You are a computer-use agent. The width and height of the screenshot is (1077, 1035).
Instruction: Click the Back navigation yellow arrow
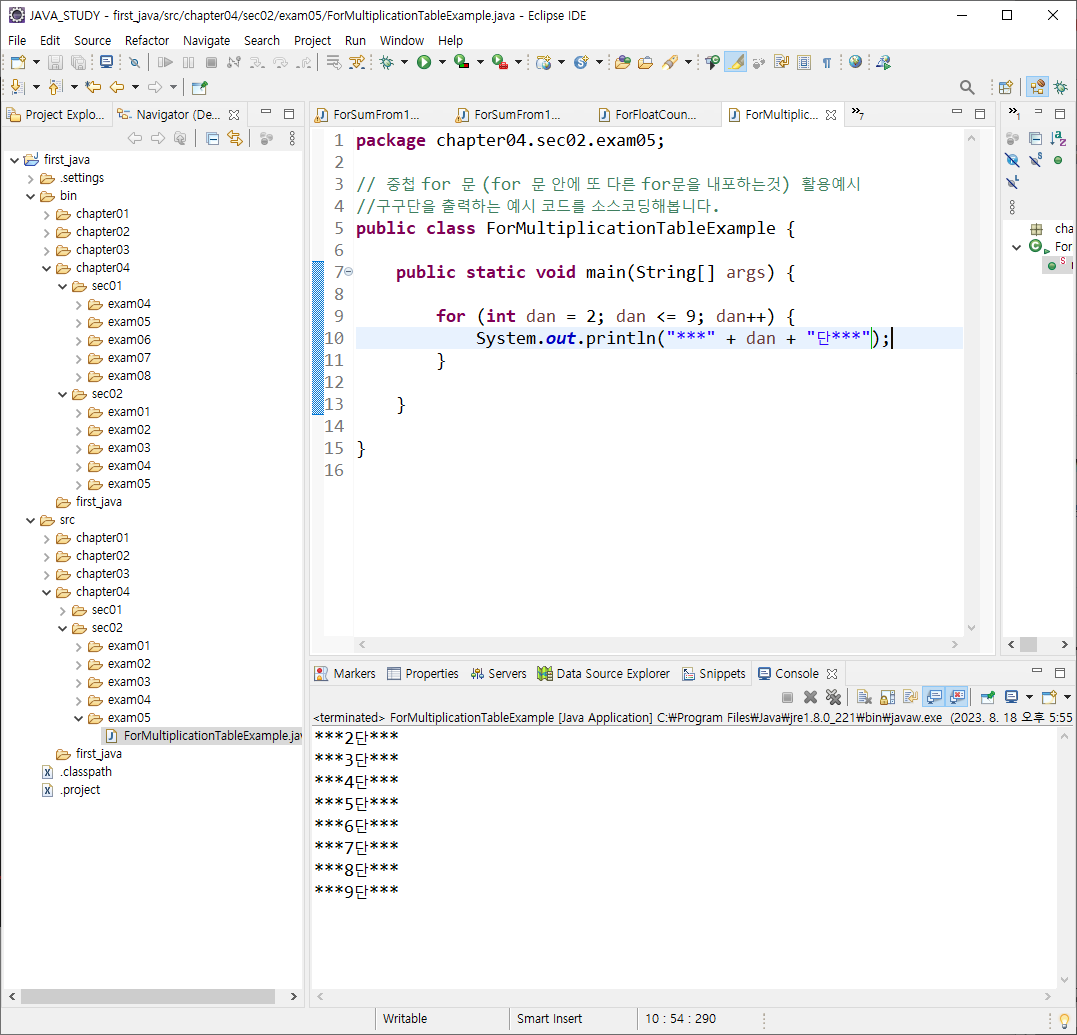(117, 87)
